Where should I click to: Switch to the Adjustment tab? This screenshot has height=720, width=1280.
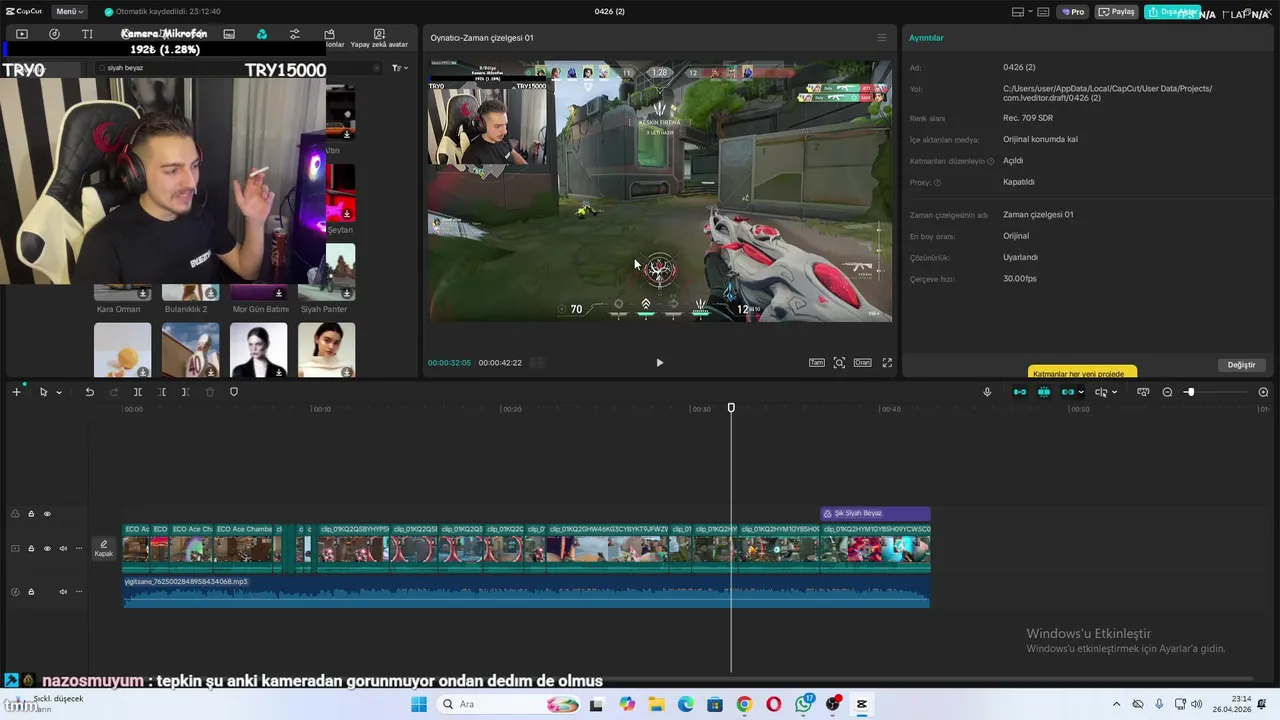[x=294, y=34]
